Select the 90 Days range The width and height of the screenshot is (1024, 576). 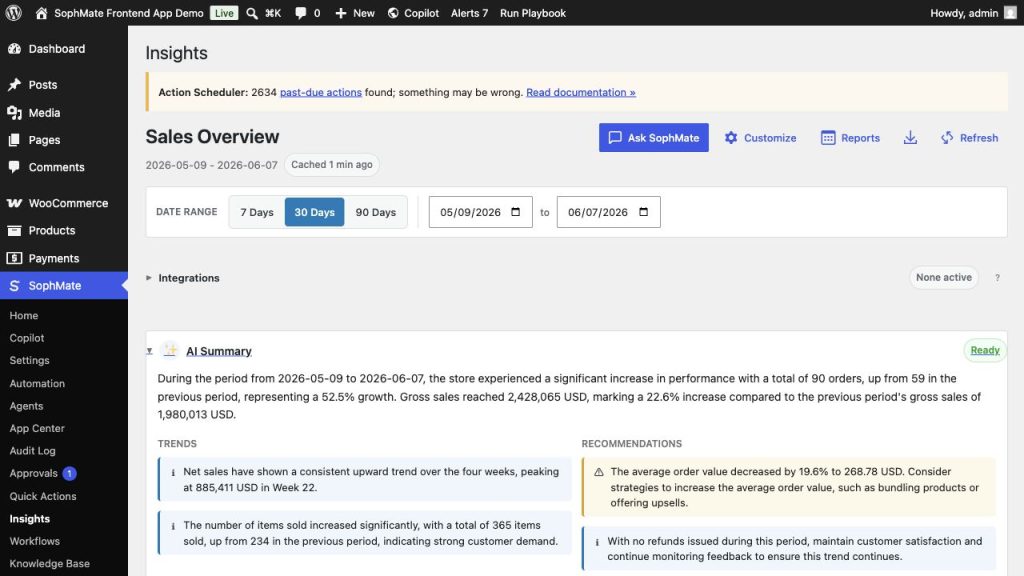click(x=376, y=212)
